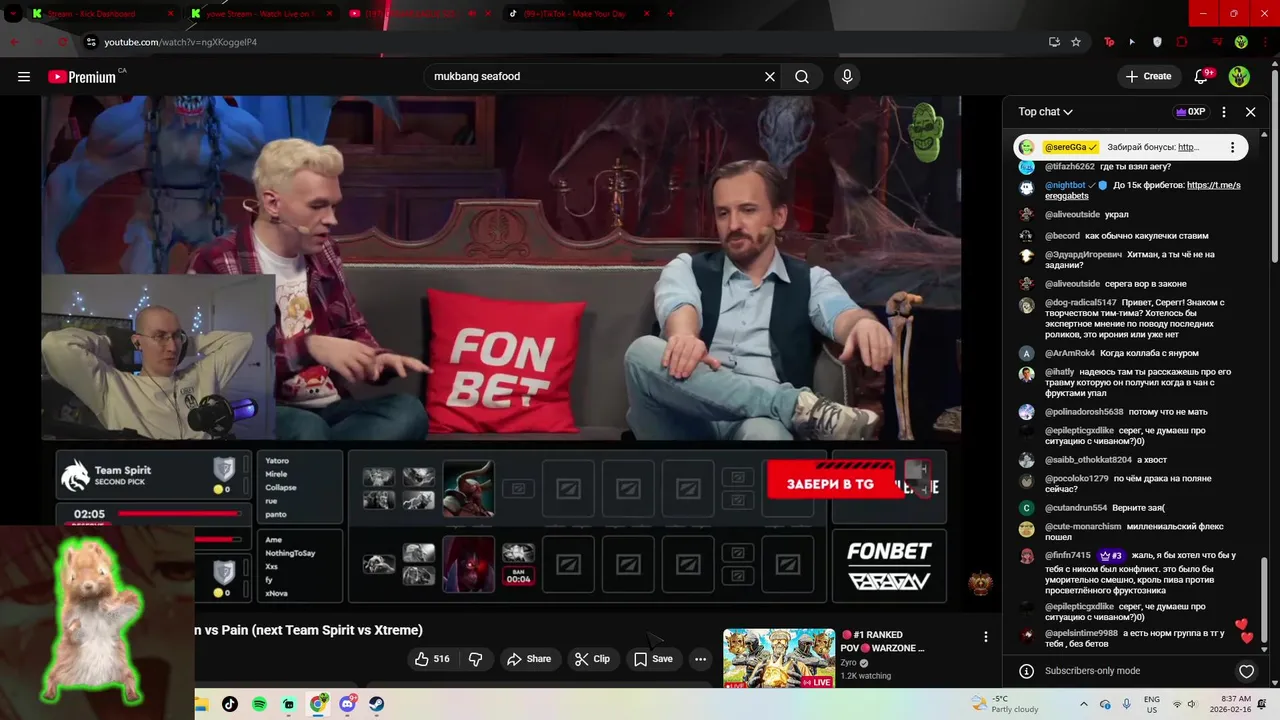Open bonus link in pinned sereGGa message
Viewport: 1280px width, 720px height.
point(1188,147)
